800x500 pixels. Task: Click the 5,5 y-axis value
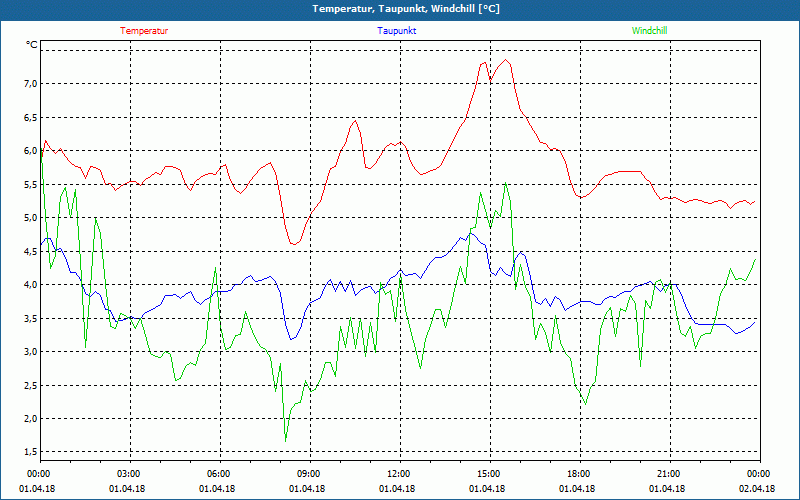click(32, 185)
